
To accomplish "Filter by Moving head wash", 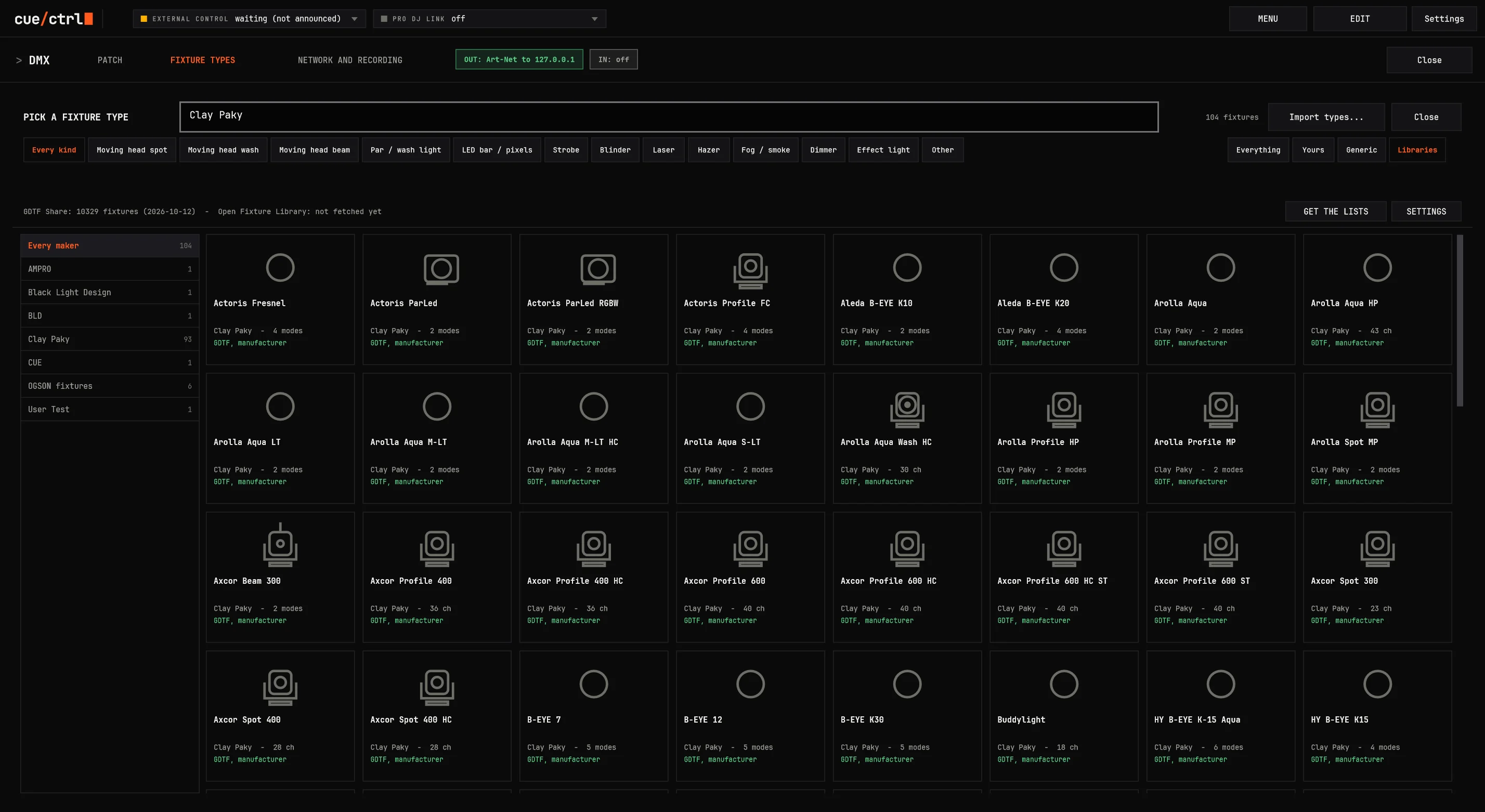I will coord(223,150).
